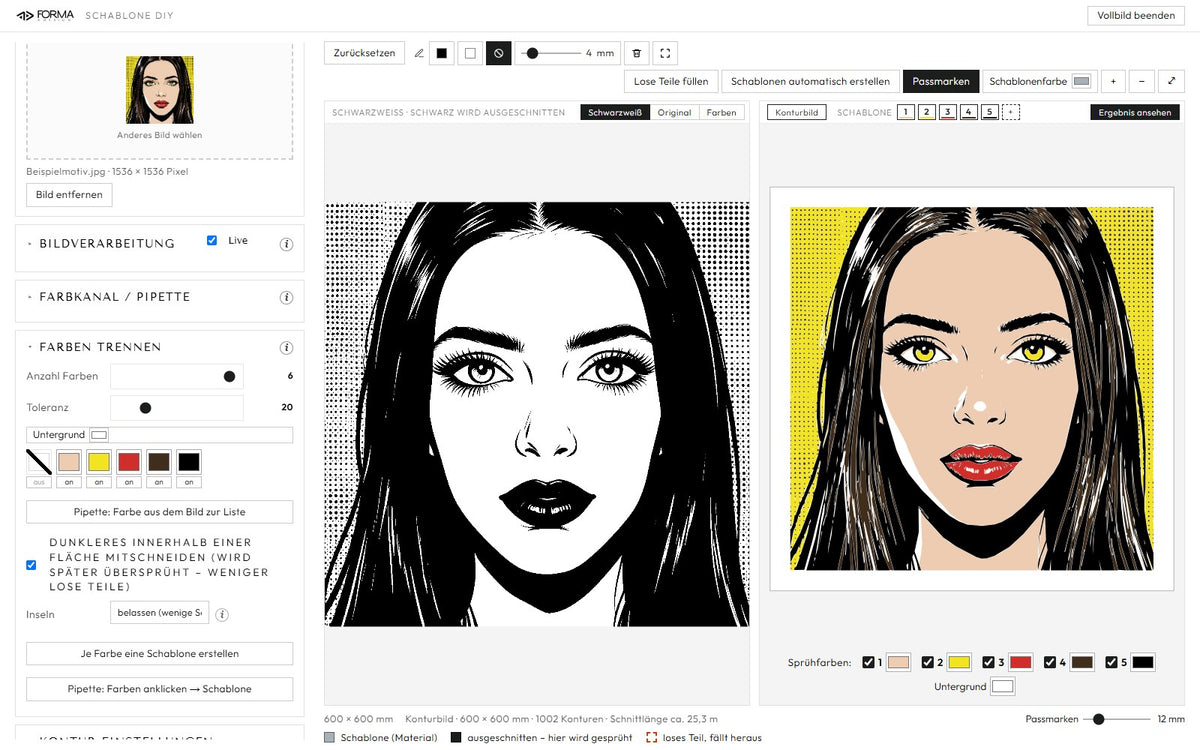Toggle the Dunkleres innerhalb einer Fläche checkbox

coord(31,565)
